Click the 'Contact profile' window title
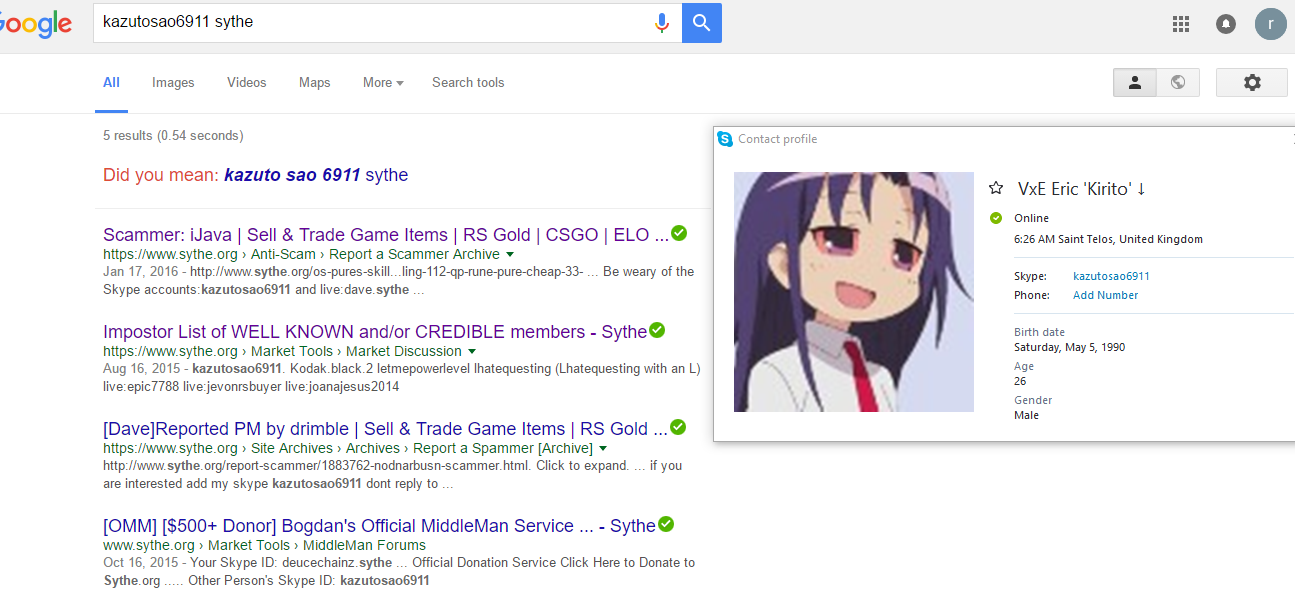The image size is (1295, 597). tap(777, 139)
